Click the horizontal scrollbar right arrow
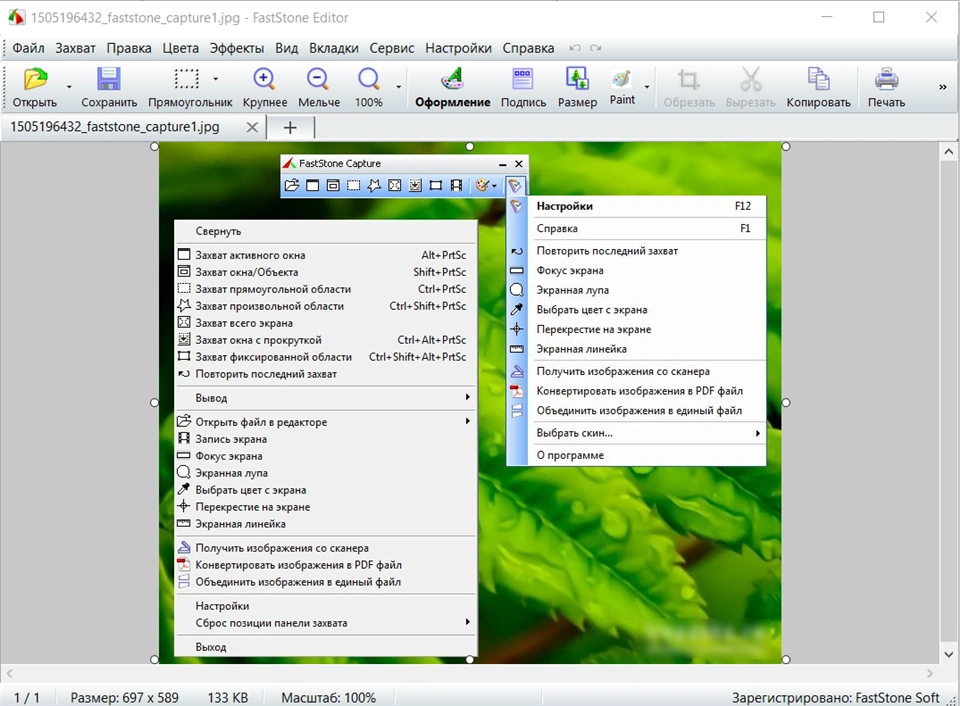Viewport: 960px width, 706px height. click(930, 674)
